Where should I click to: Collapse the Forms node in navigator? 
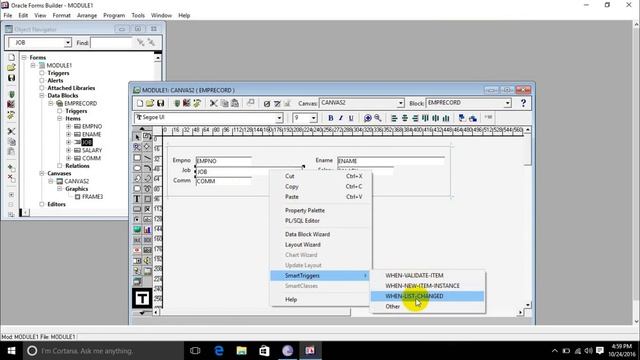pyautogui.click(x=24, y=58)
